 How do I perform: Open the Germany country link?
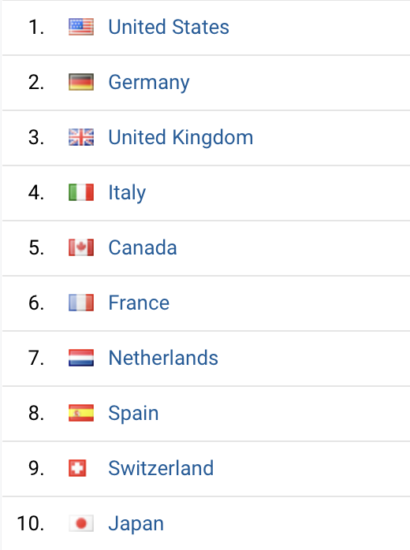pos(149,83)
